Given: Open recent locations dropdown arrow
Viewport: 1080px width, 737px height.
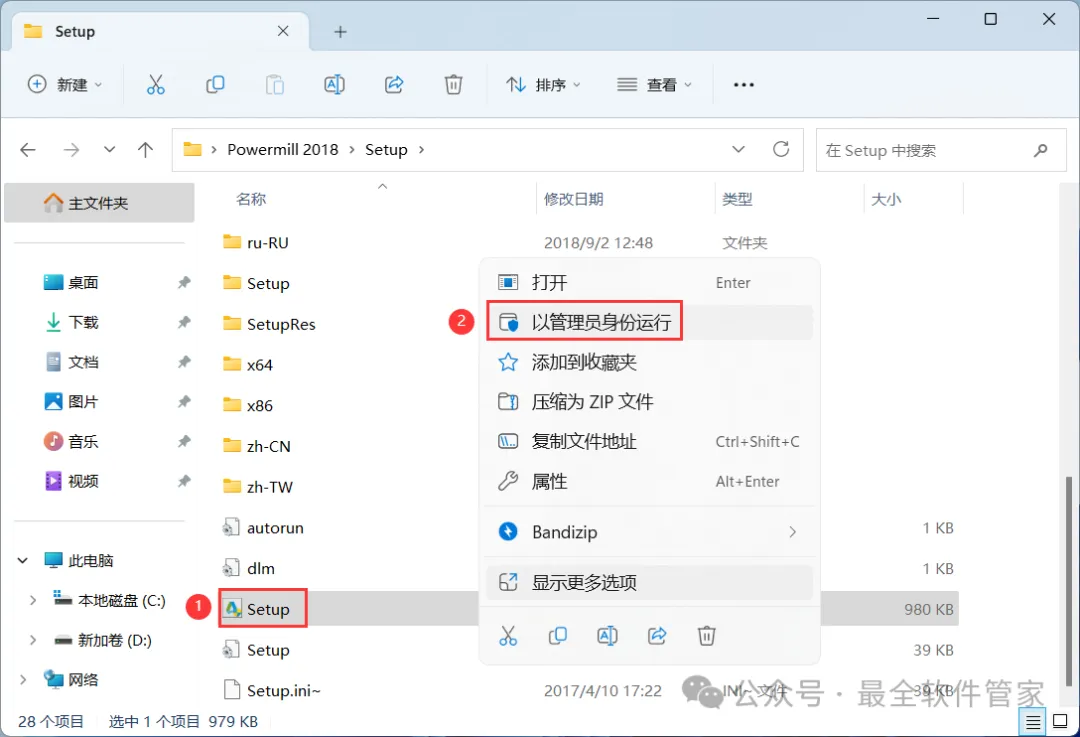Looking at the screenshot, I should pos(110,149).
